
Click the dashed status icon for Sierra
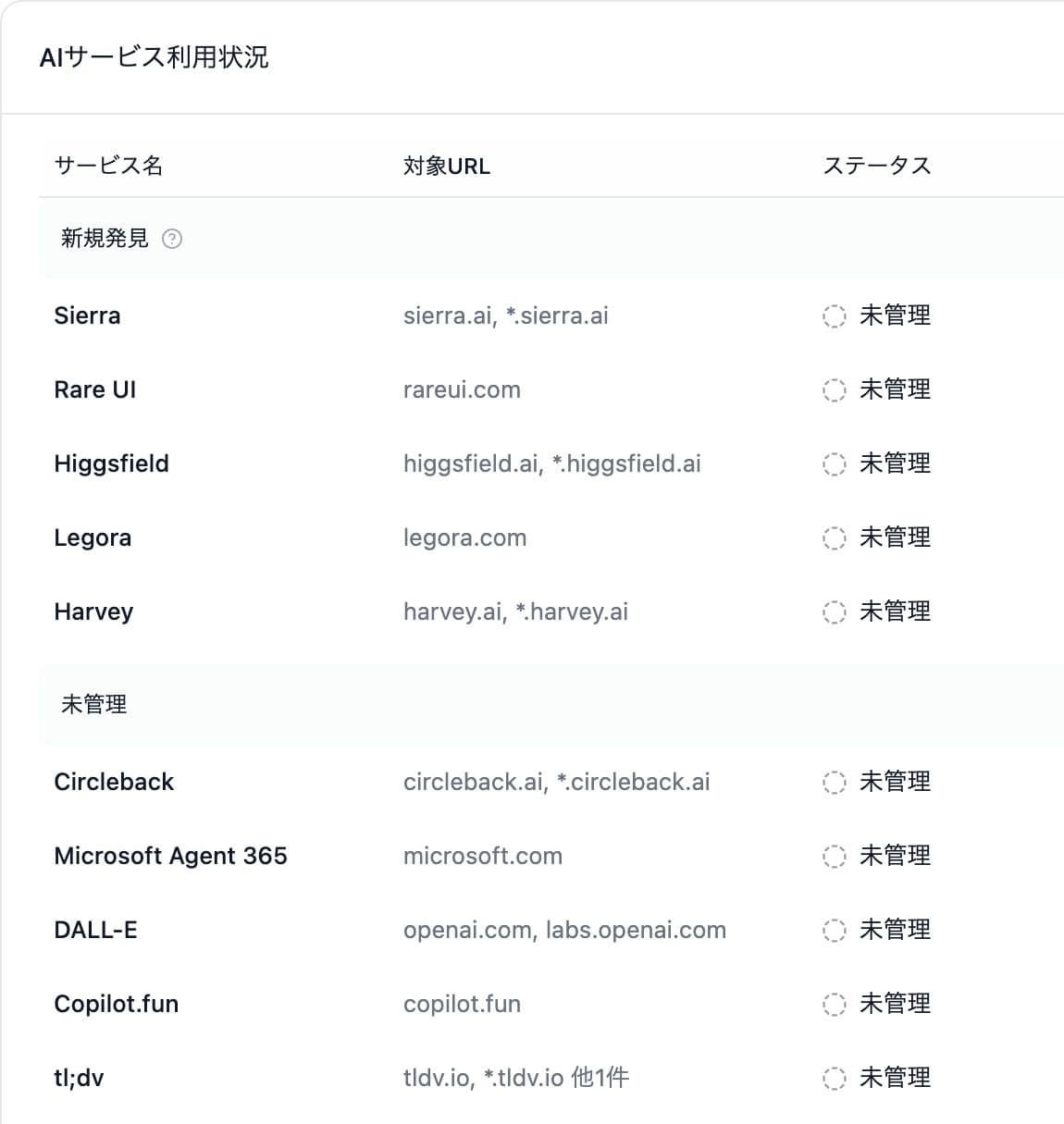(x=834, y=316)
